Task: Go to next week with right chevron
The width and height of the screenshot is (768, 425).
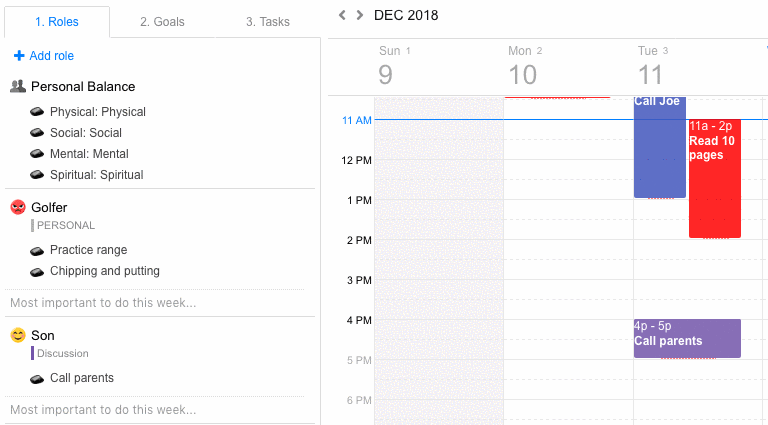Action: tap(360, 15)
